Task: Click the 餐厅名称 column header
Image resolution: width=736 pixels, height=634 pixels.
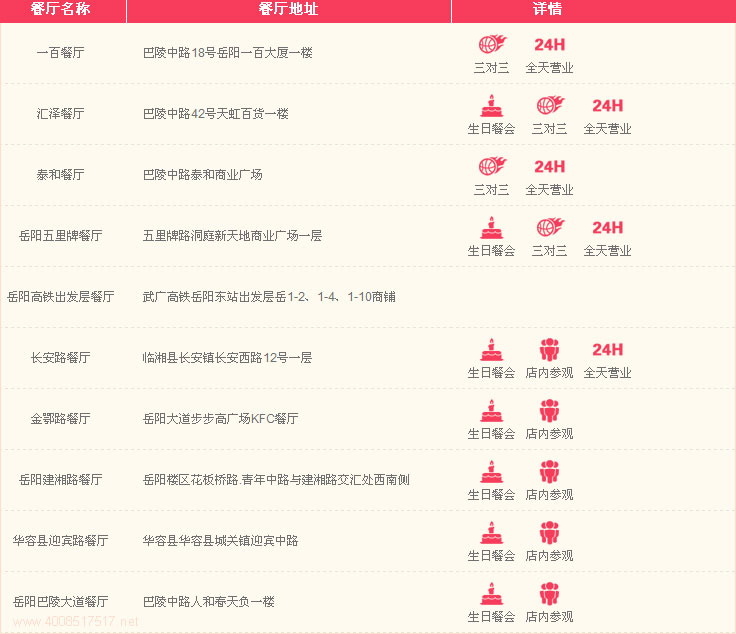Action: [x=60, y=10]
